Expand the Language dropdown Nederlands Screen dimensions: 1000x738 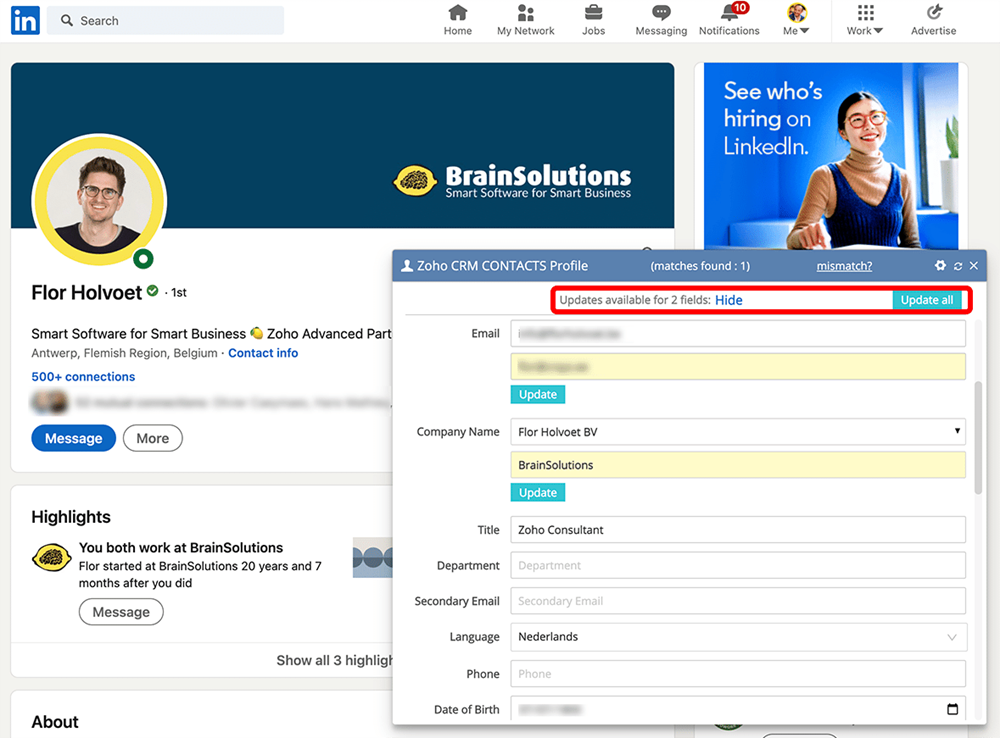coord(738,637)
